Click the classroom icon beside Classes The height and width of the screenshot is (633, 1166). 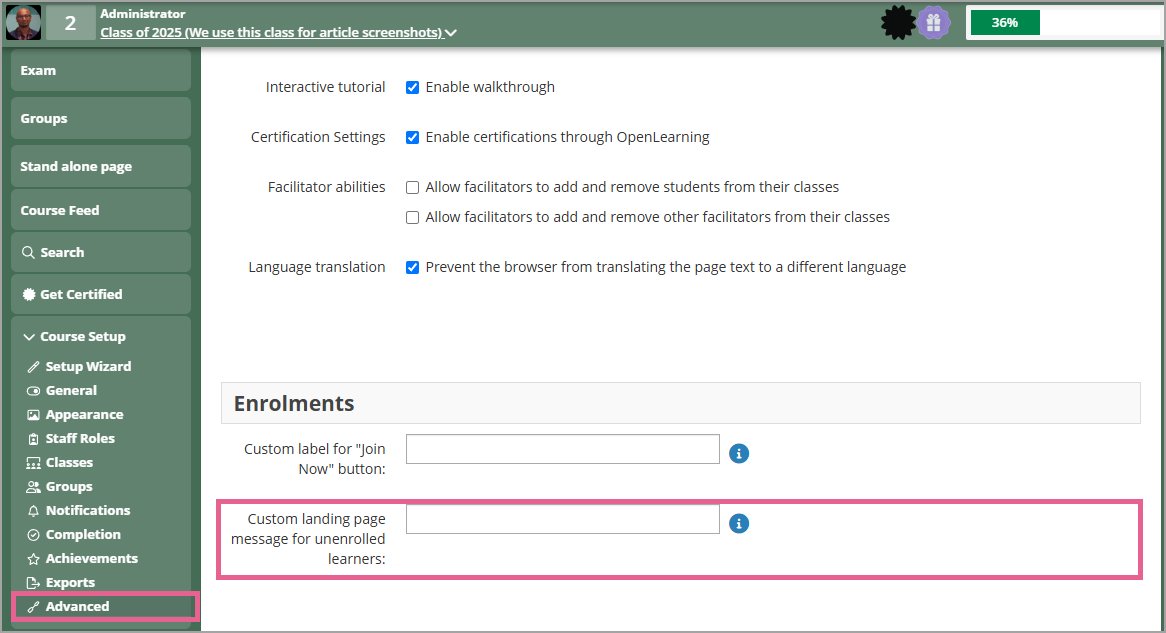[33, 463]
